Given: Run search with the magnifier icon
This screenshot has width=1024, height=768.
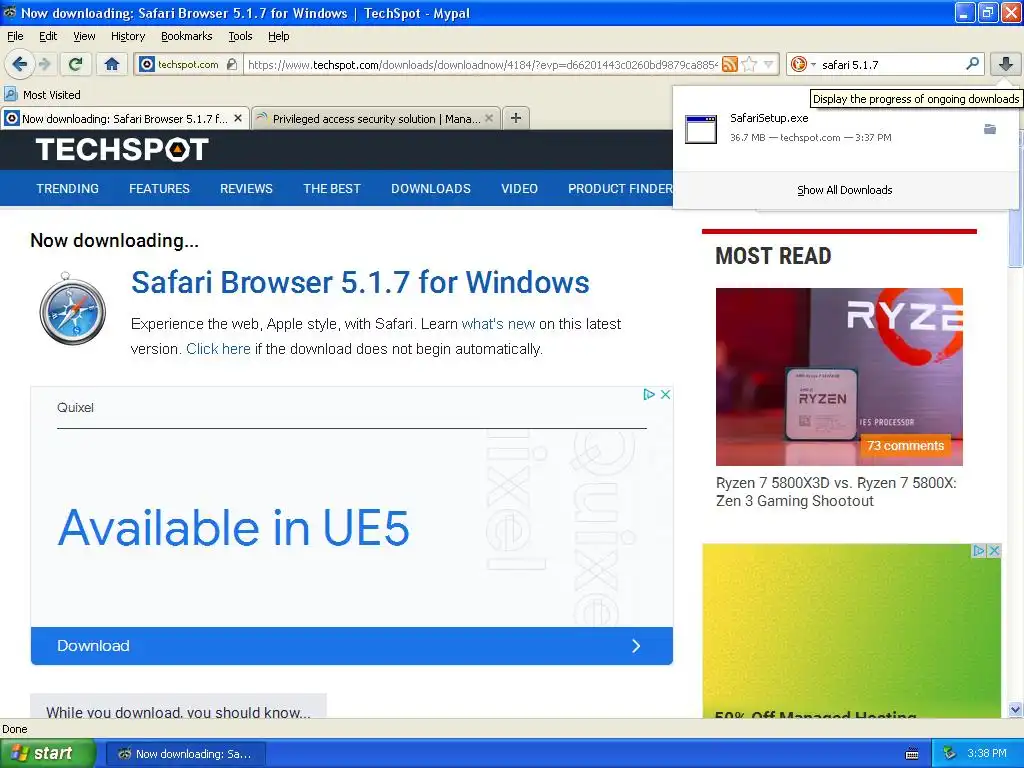Looking at the screenshot, I should (972, 64).
